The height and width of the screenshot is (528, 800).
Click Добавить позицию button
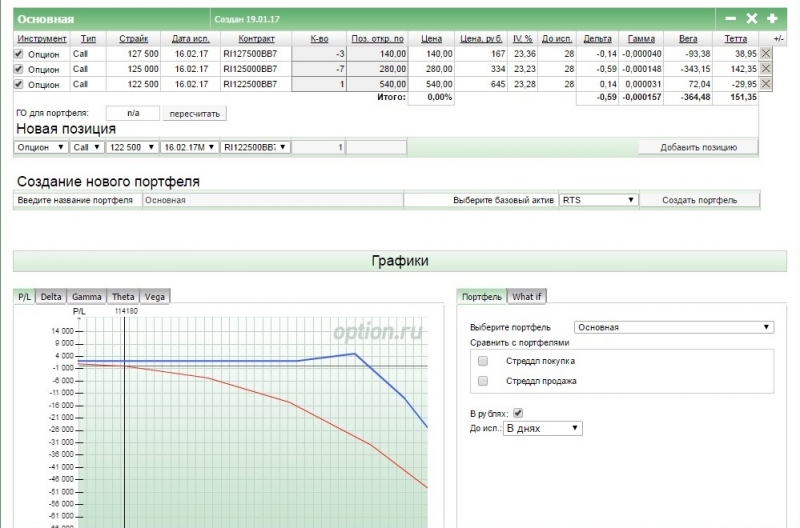point(698,147)
